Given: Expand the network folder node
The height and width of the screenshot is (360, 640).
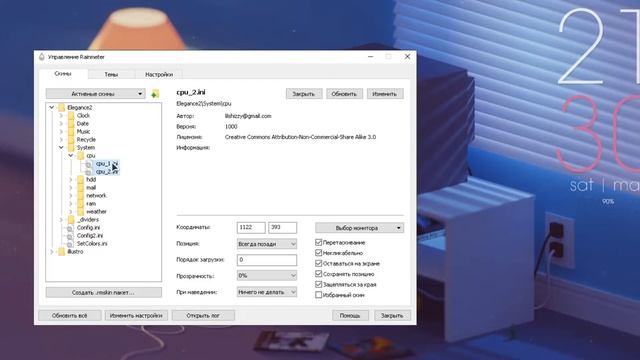Looking at the screenshot, I should [71, 196].
